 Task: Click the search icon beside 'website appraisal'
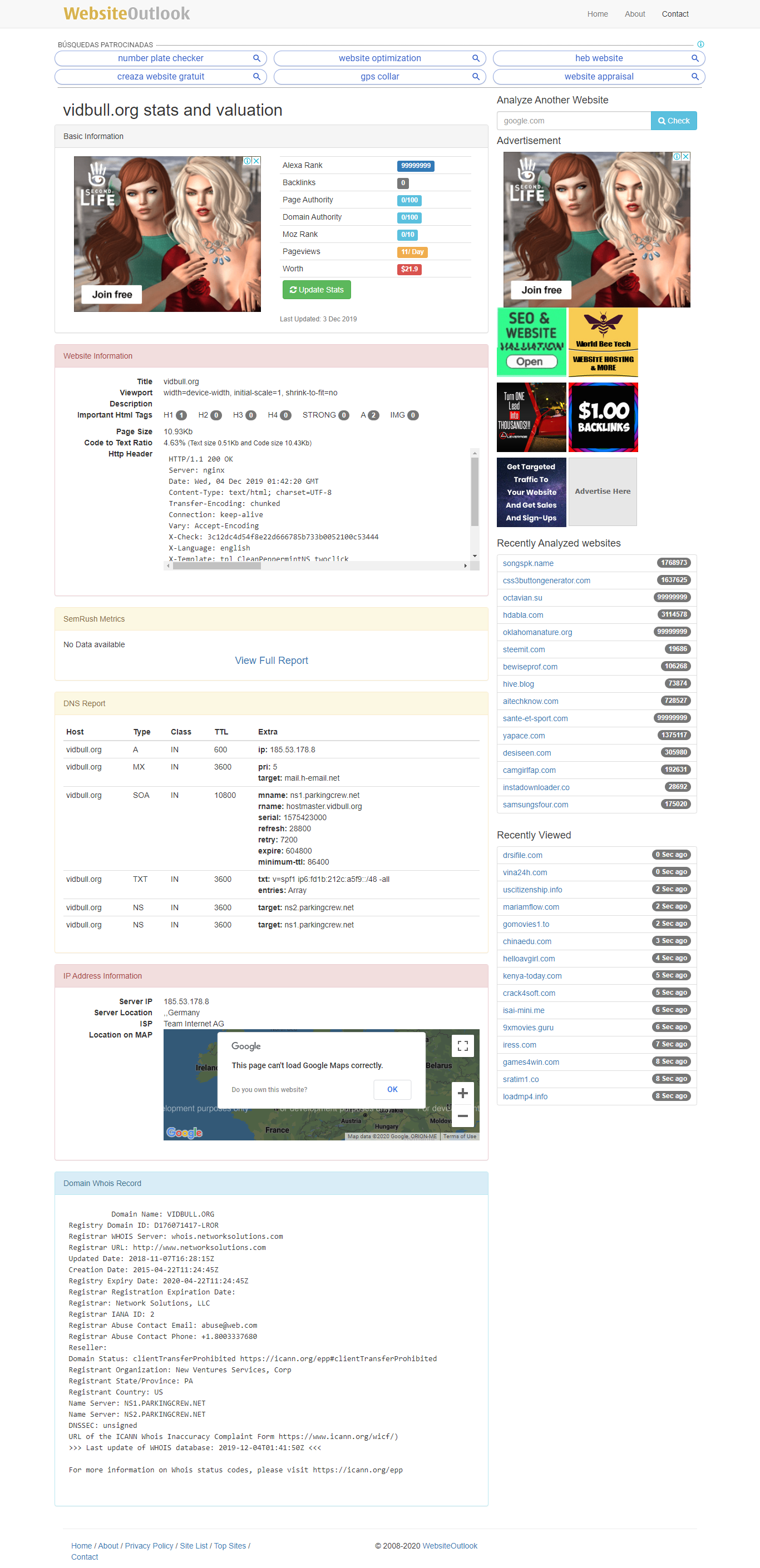pos(695,77)
